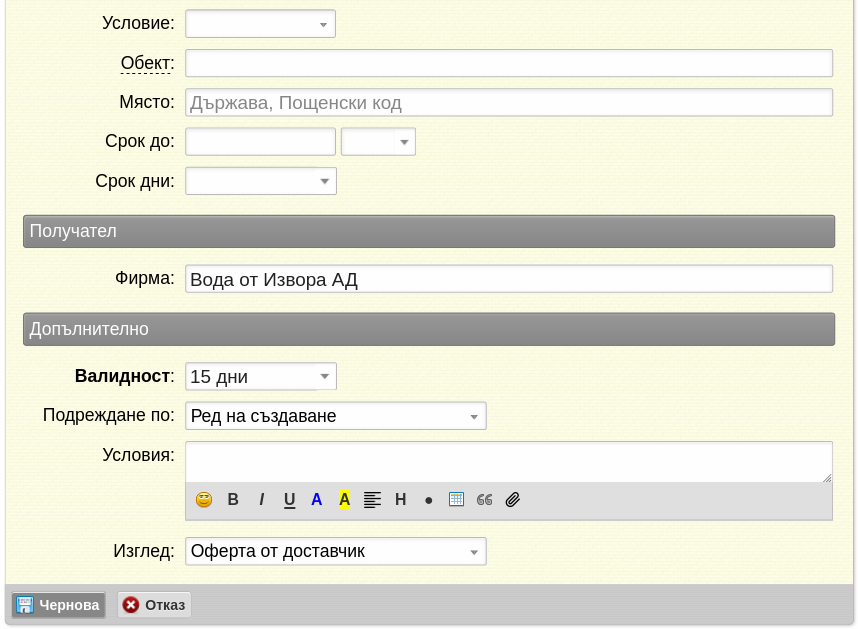The height and width of the screenshot is (629, 858).
Task: Underline text using the U icon
Action: pos(289,500)
